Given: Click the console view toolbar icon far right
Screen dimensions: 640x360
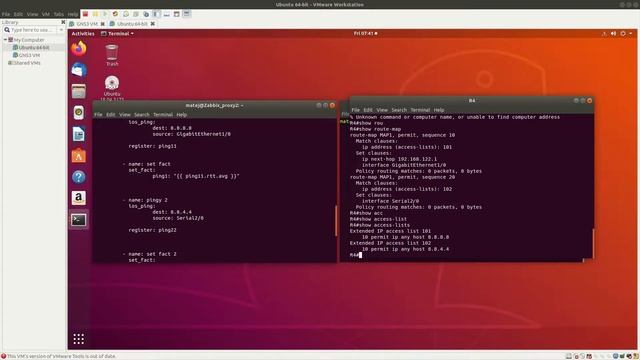Looking at the screenshot, I should tap(187, 14).
